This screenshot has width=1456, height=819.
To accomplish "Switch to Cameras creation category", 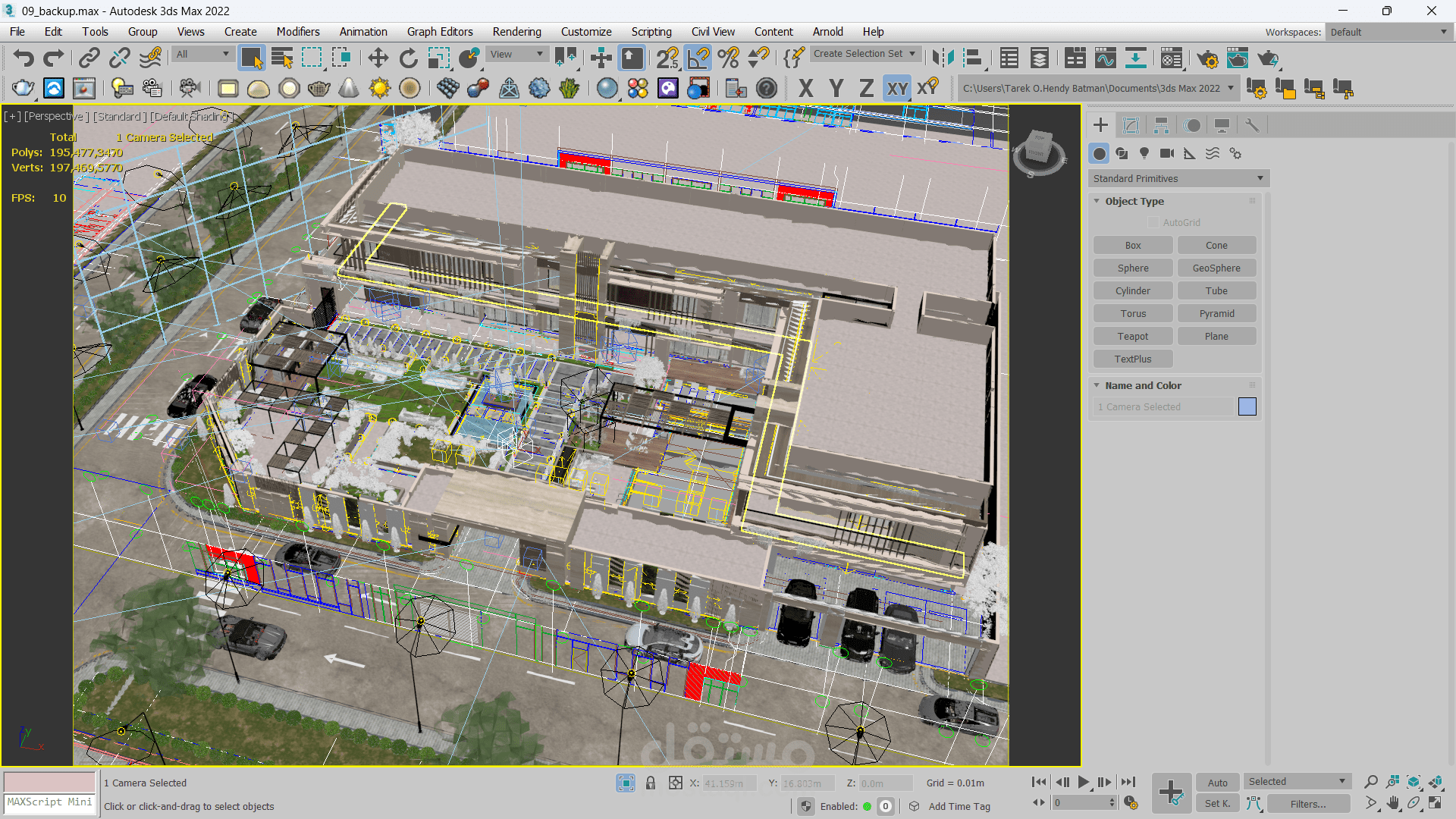I will 1167,154.
